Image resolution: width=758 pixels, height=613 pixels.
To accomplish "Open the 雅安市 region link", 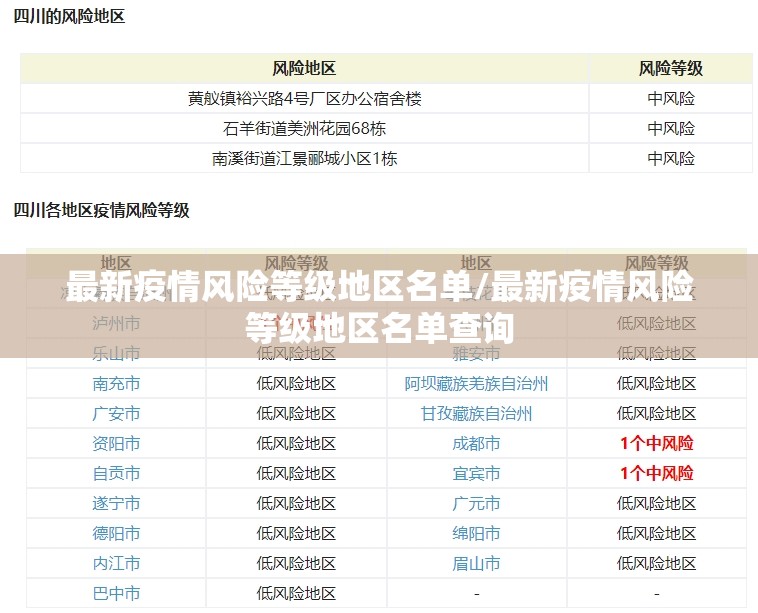I will [476, 353].
